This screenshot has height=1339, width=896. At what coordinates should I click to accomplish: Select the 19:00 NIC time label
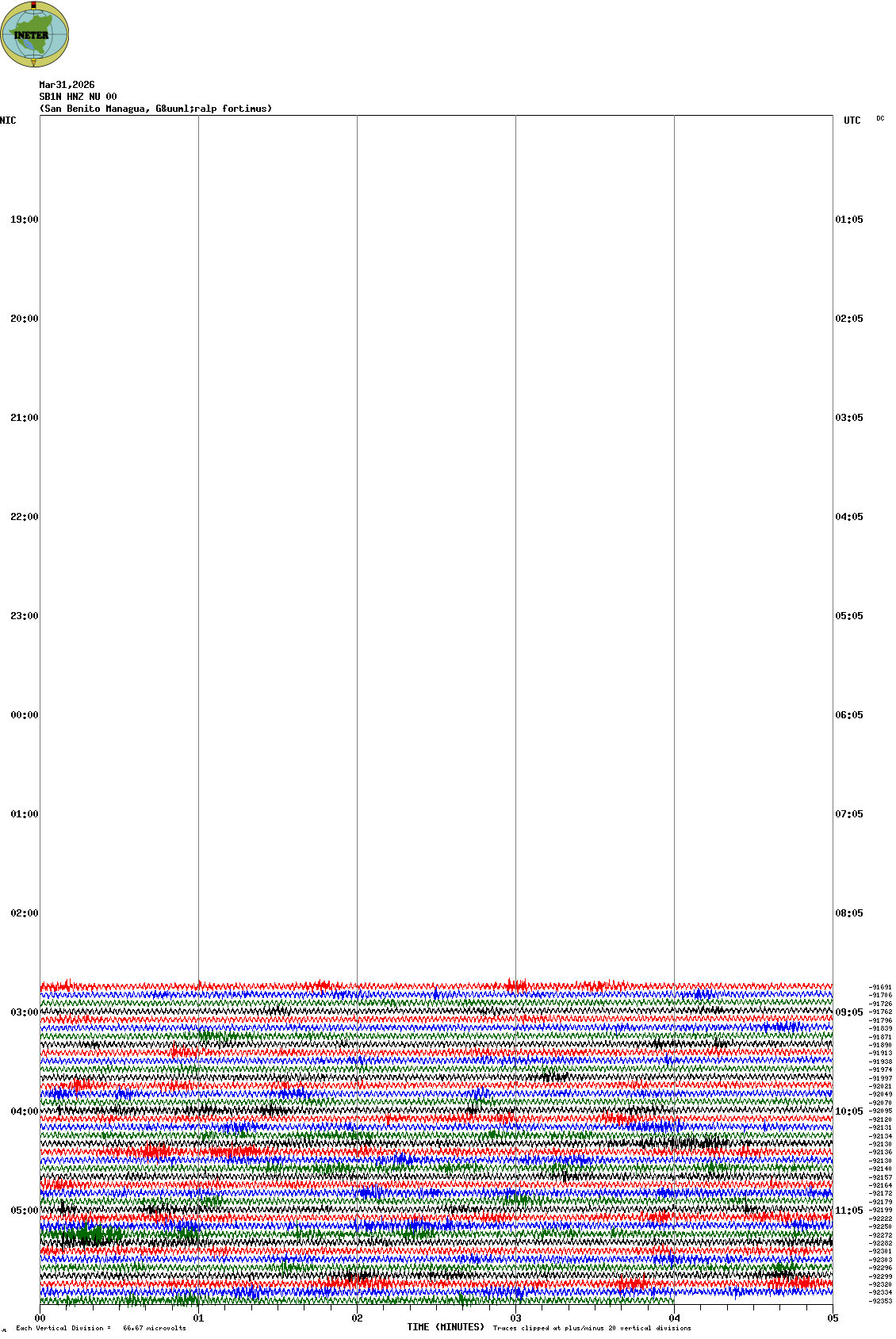click(x=24, y=220)
